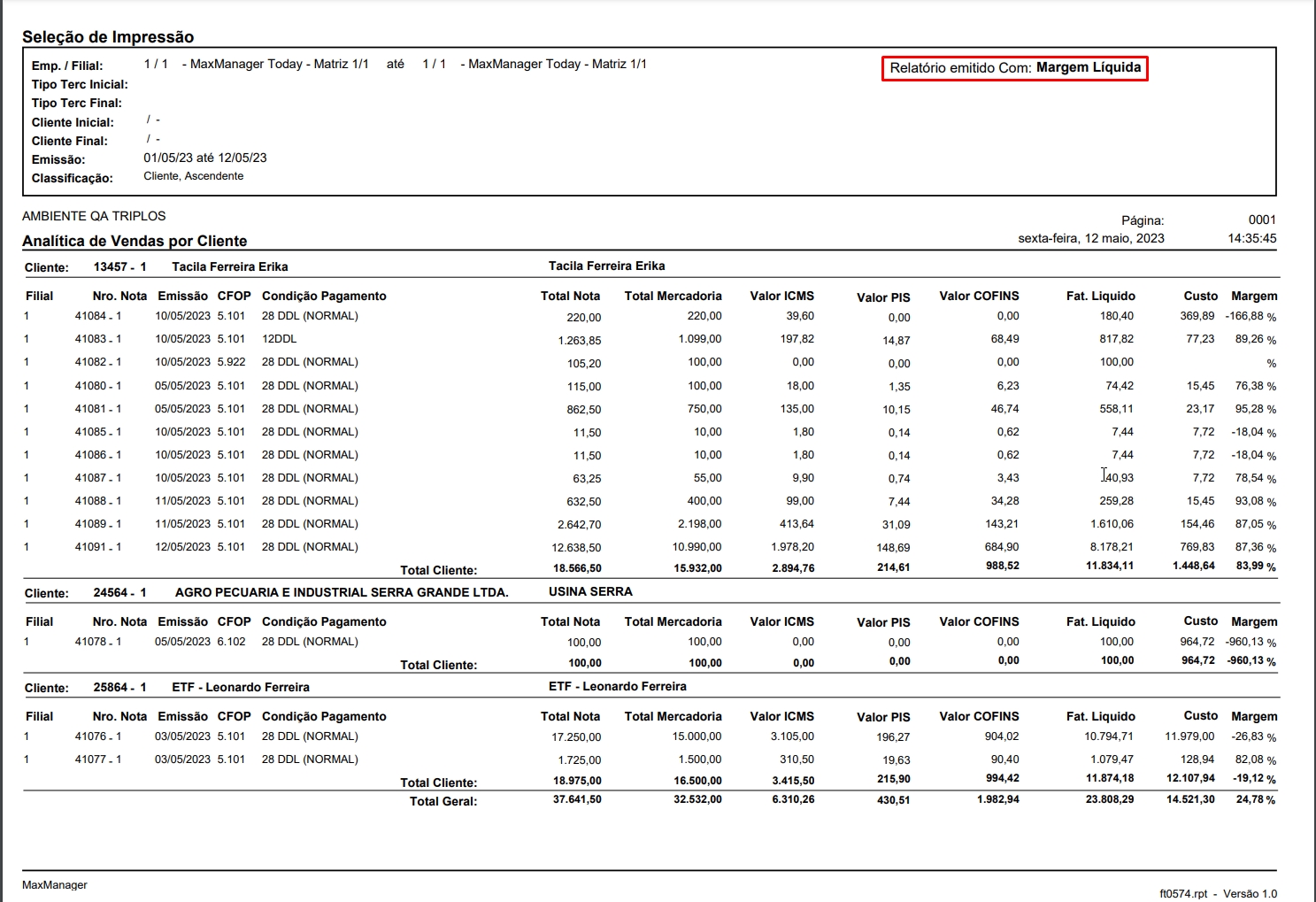1316x902 pixels.
Task: Click client code '13457 - 1'
Action: pos(120,266)
